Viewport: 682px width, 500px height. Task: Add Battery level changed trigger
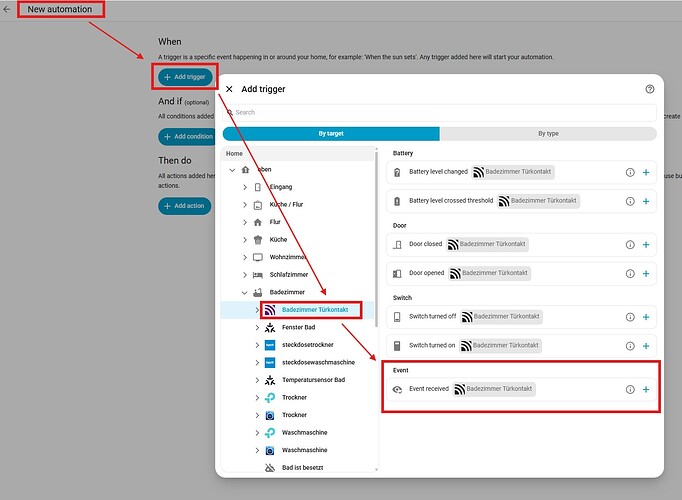point(646,172)
